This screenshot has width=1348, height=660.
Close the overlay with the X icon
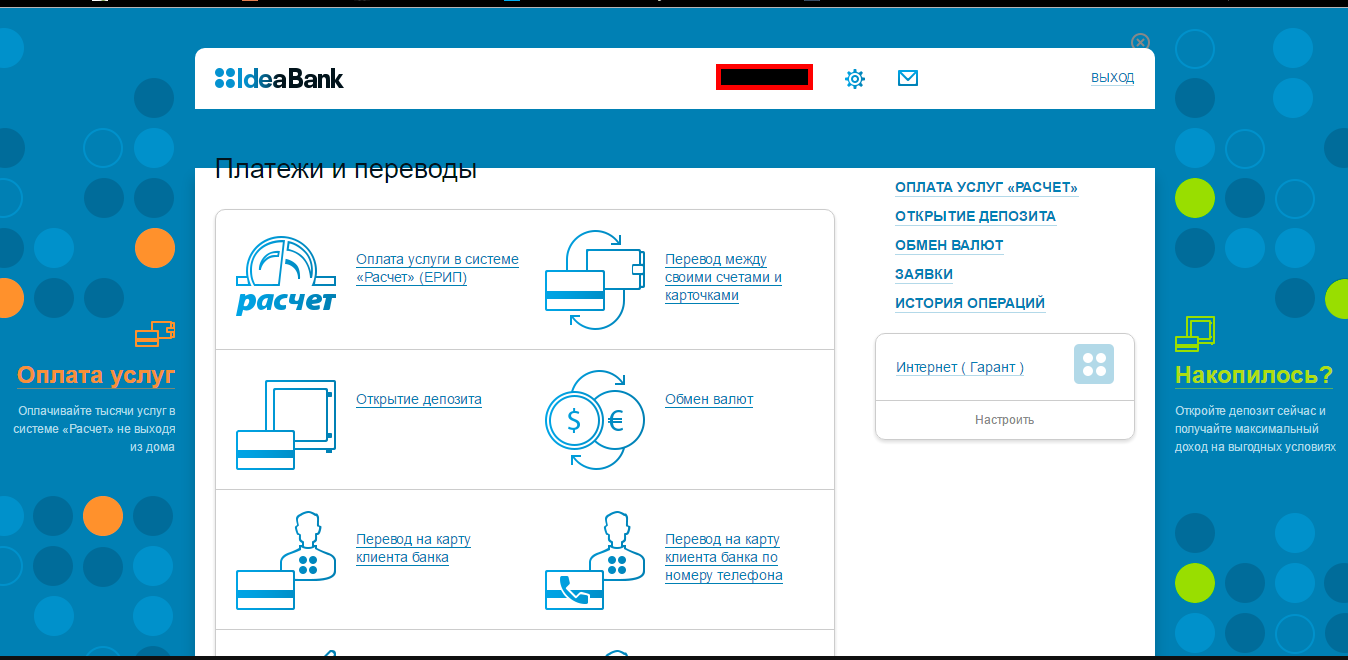pos(1139,42)
